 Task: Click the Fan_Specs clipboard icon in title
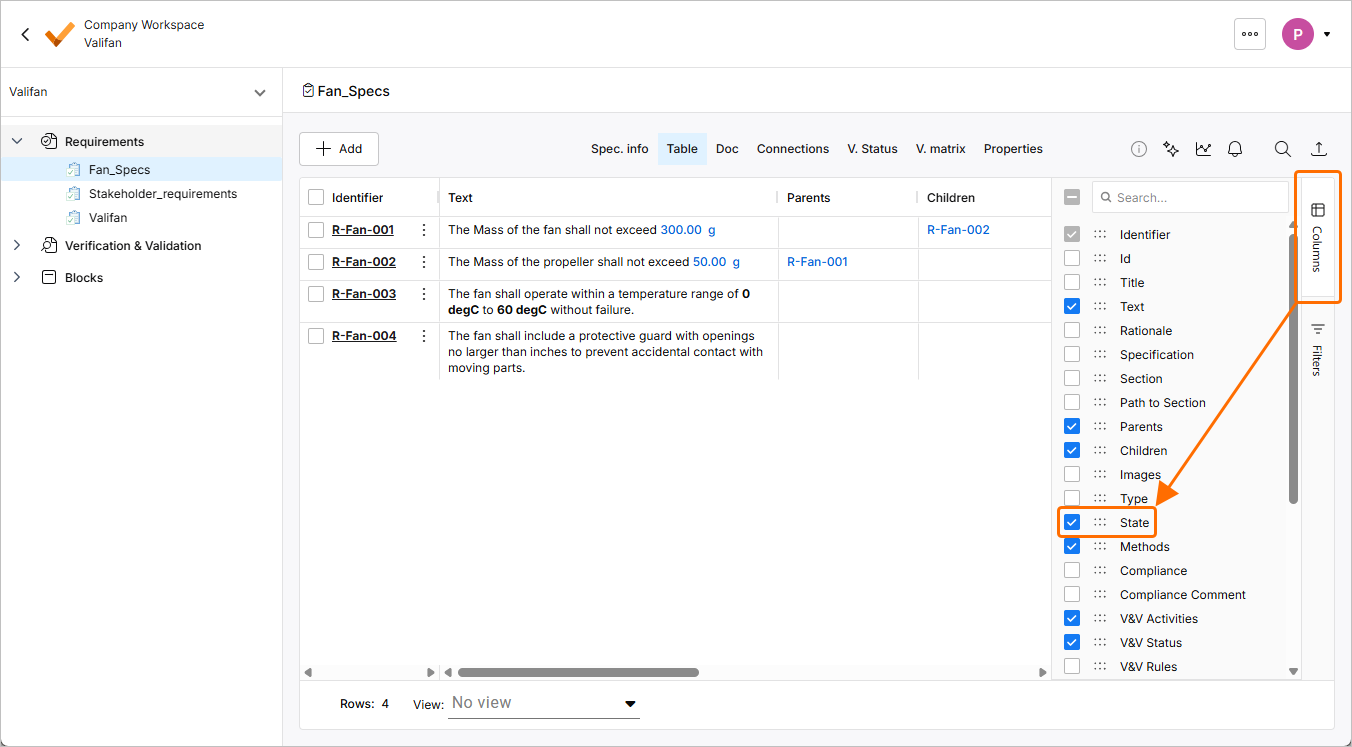(308, 91)
